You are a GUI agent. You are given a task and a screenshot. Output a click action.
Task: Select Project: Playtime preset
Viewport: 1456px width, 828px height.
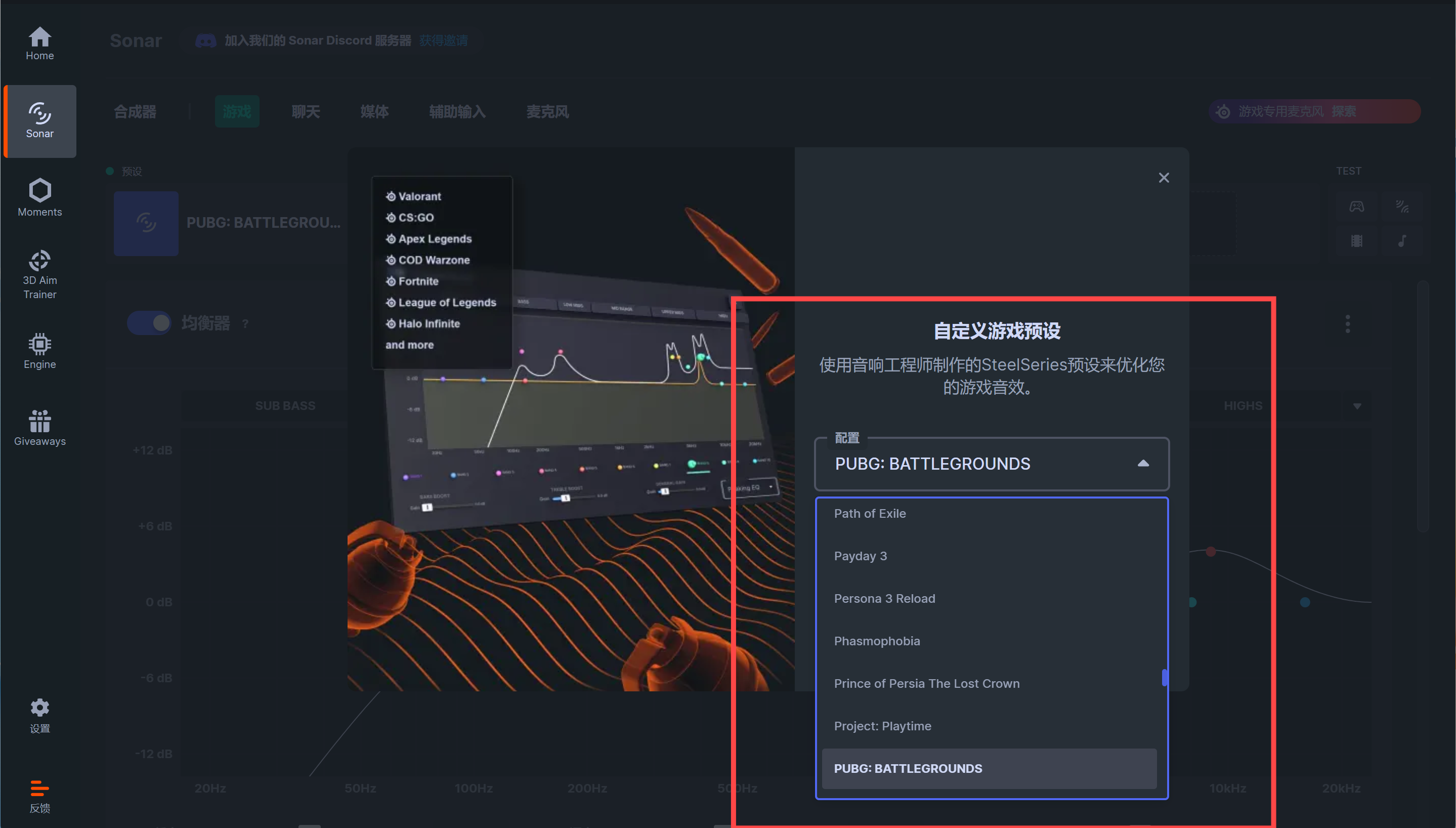click(x=989, y=726)
